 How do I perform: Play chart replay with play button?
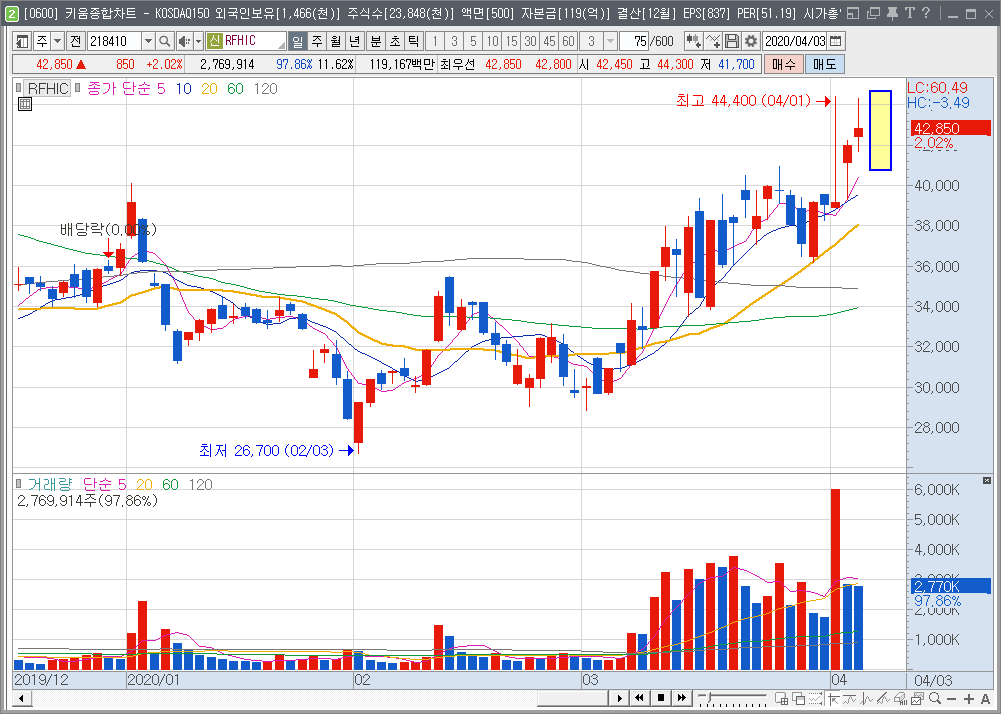coord(619,698)
